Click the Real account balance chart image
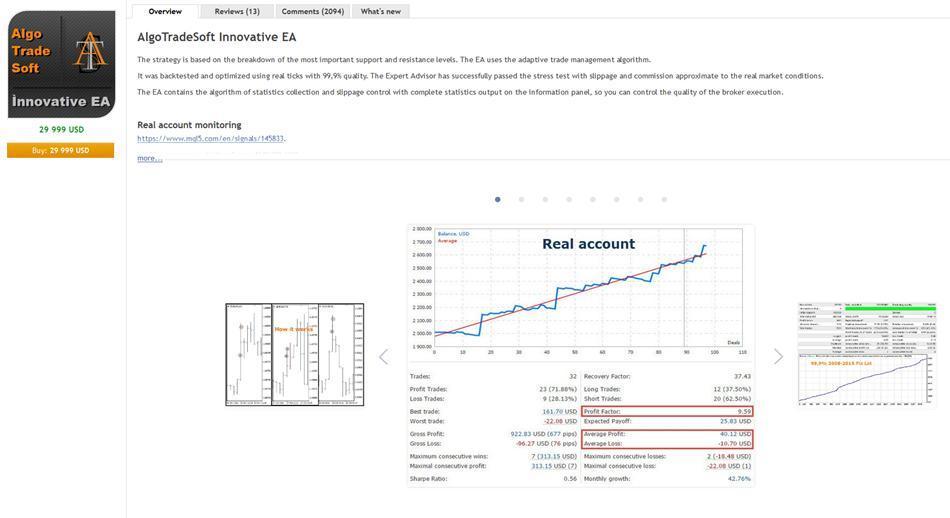Image resolution: width=950 pixels, height=518 pixels. [580, 290]
